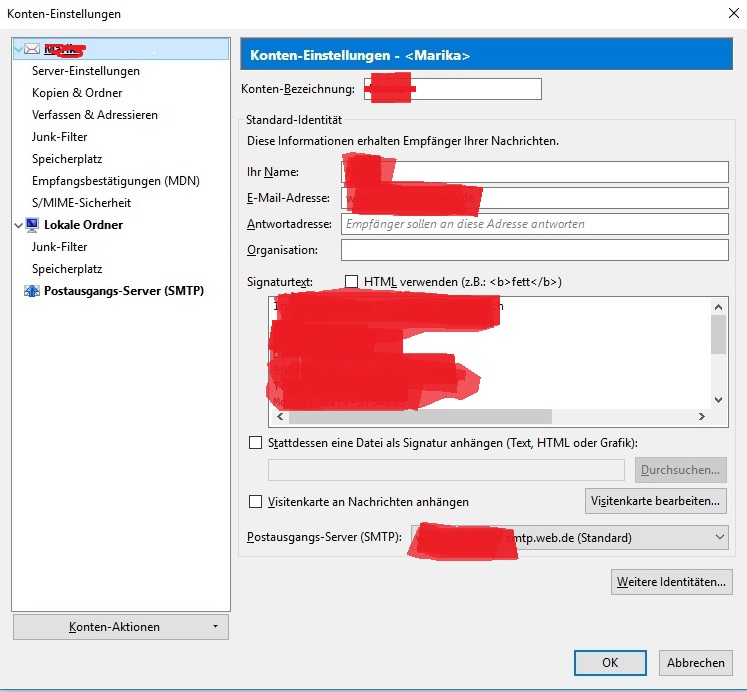Click the Postausgangs-Server SMTP icon

32,291
